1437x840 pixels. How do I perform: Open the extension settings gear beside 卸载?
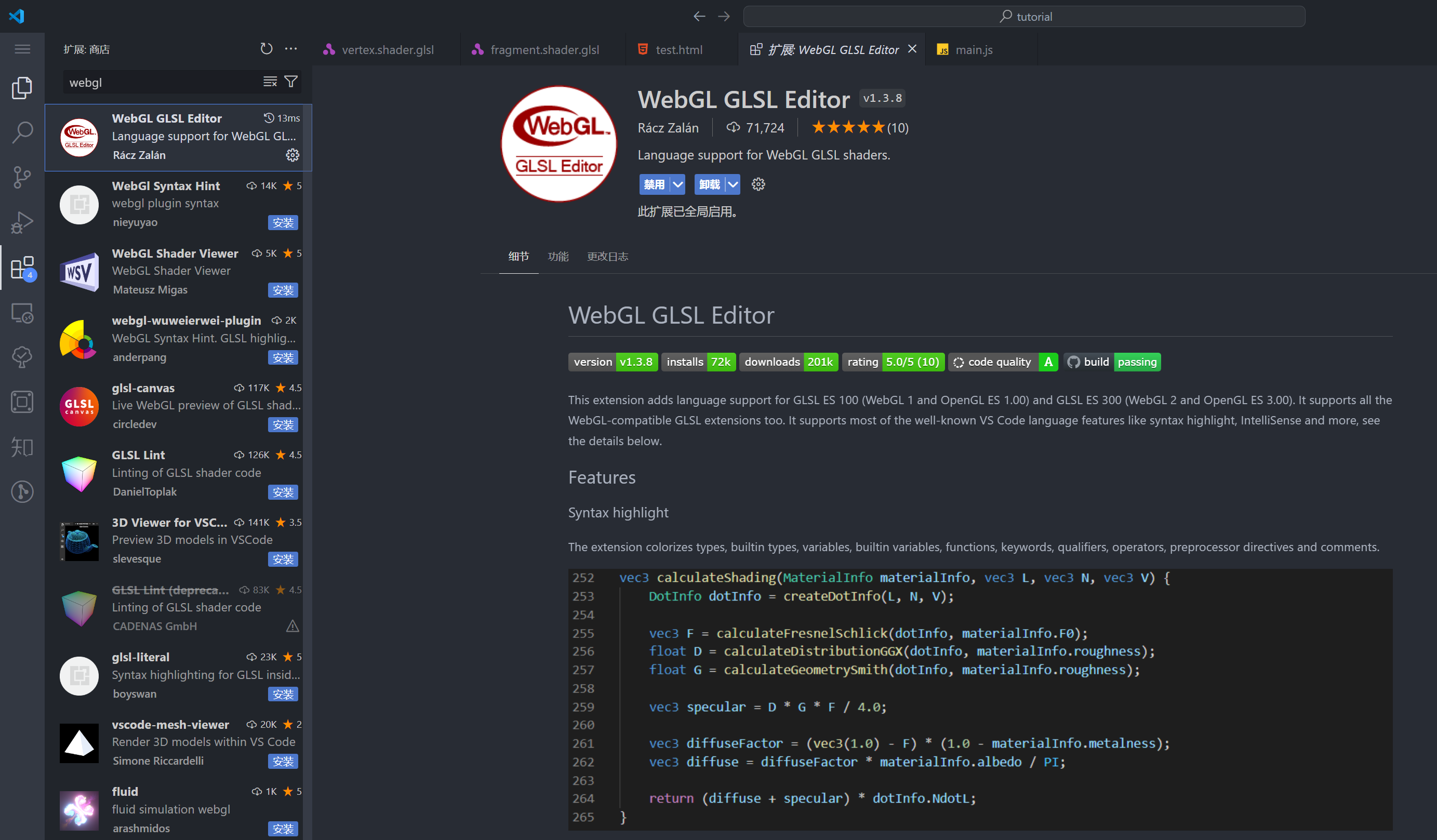point(758,184)
